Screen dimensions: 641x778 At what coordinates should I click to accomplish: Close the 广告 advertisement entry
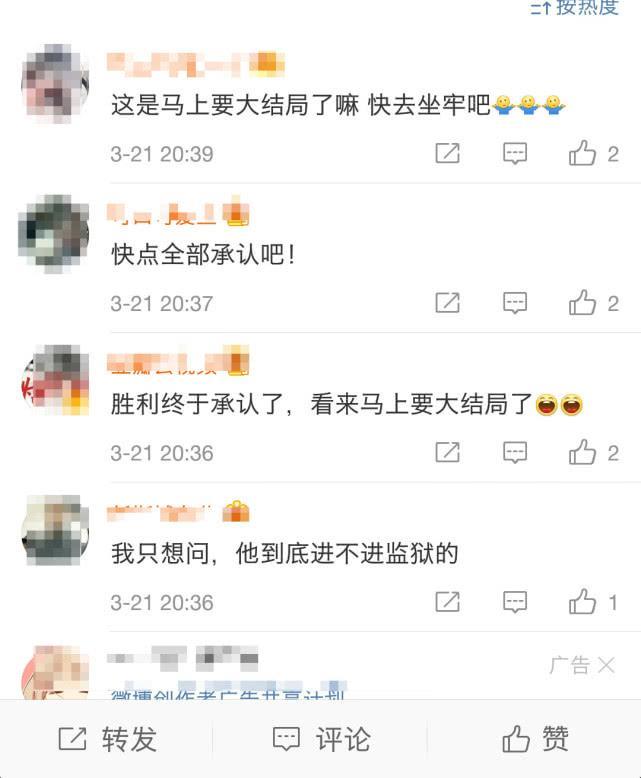606,665
